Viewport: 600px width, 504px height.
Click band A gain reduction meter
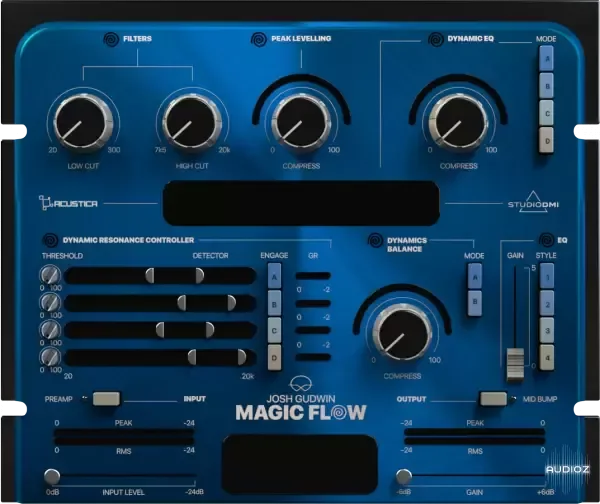click(313, 276)
